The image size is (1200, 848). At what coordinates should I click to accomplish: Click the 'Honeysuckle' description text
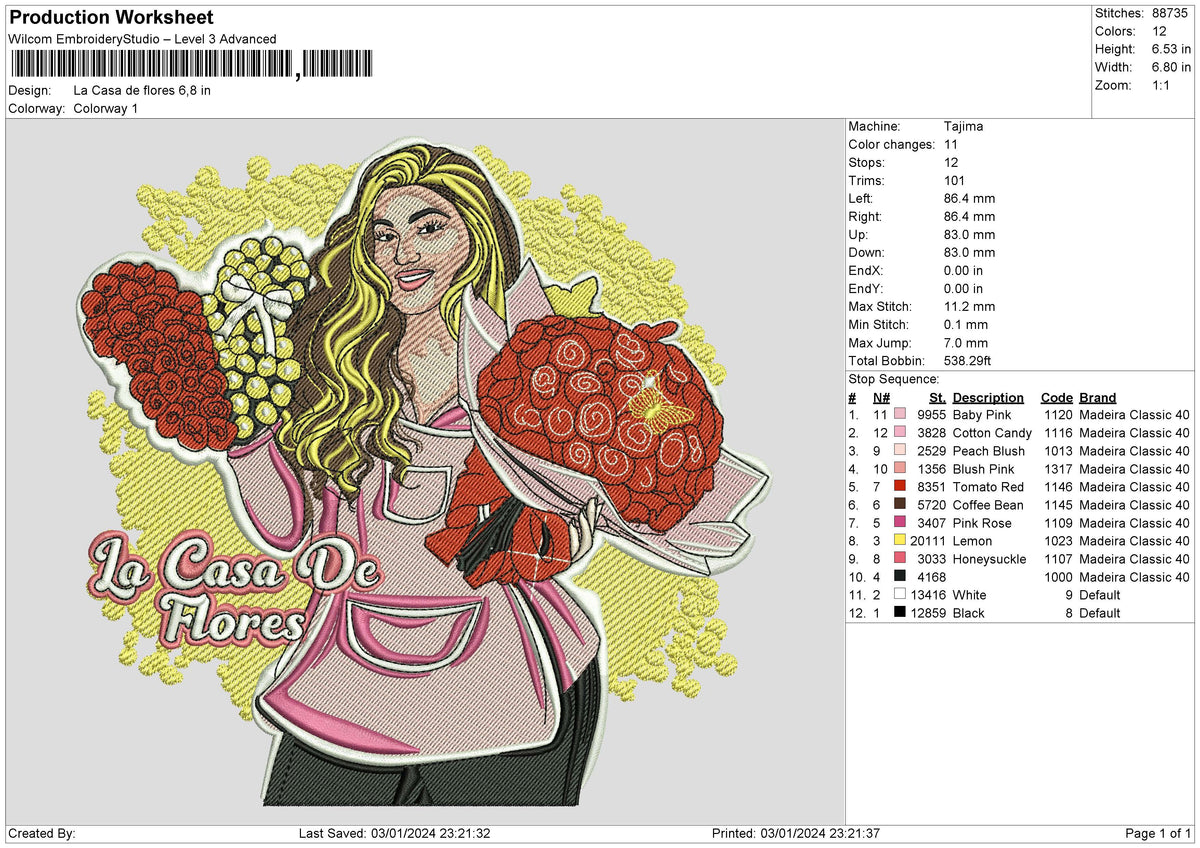[989, 558]
